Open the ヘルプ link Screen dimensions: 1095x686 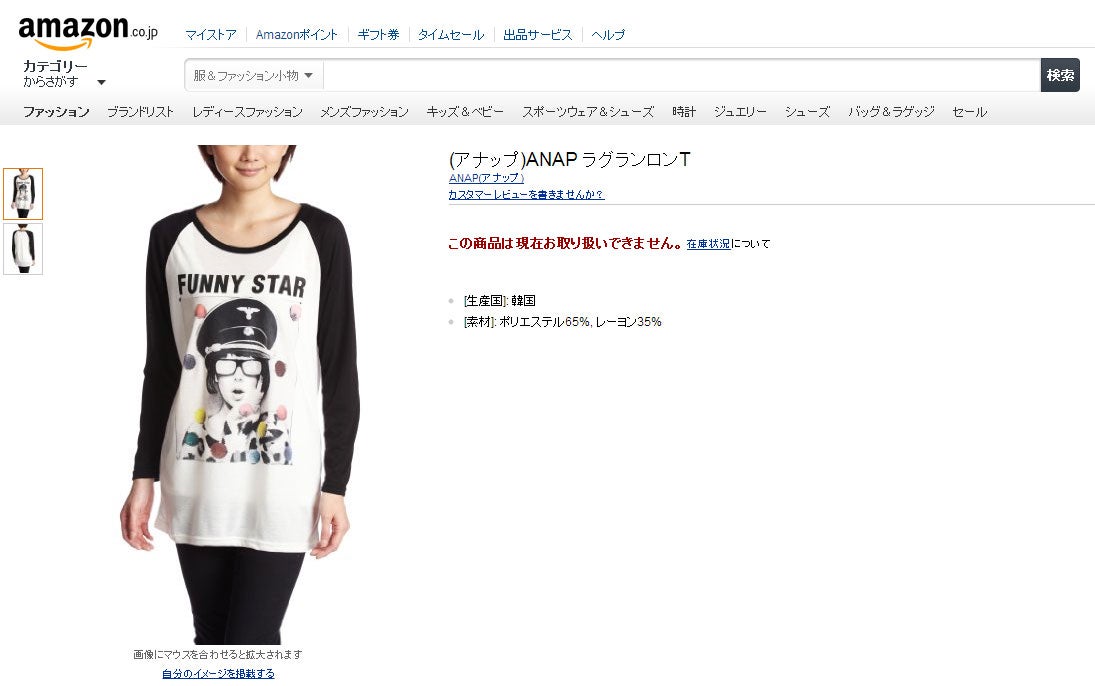point(608,35)
